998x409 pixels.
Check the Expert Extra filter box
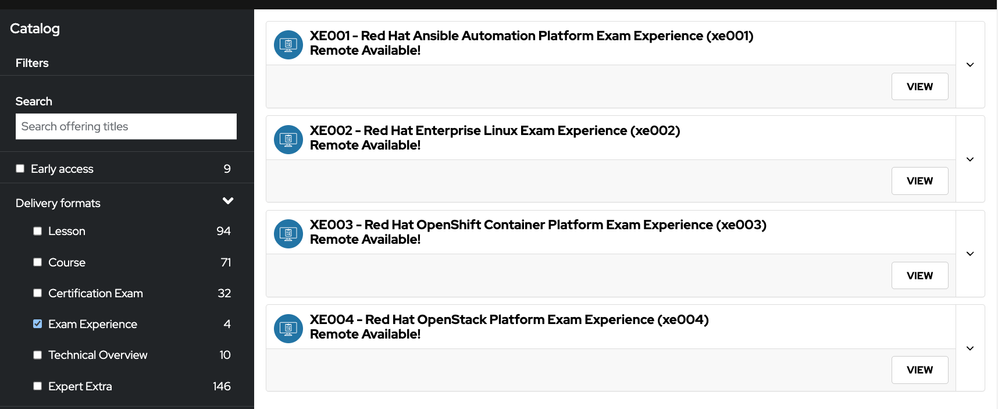coord(38,386)
